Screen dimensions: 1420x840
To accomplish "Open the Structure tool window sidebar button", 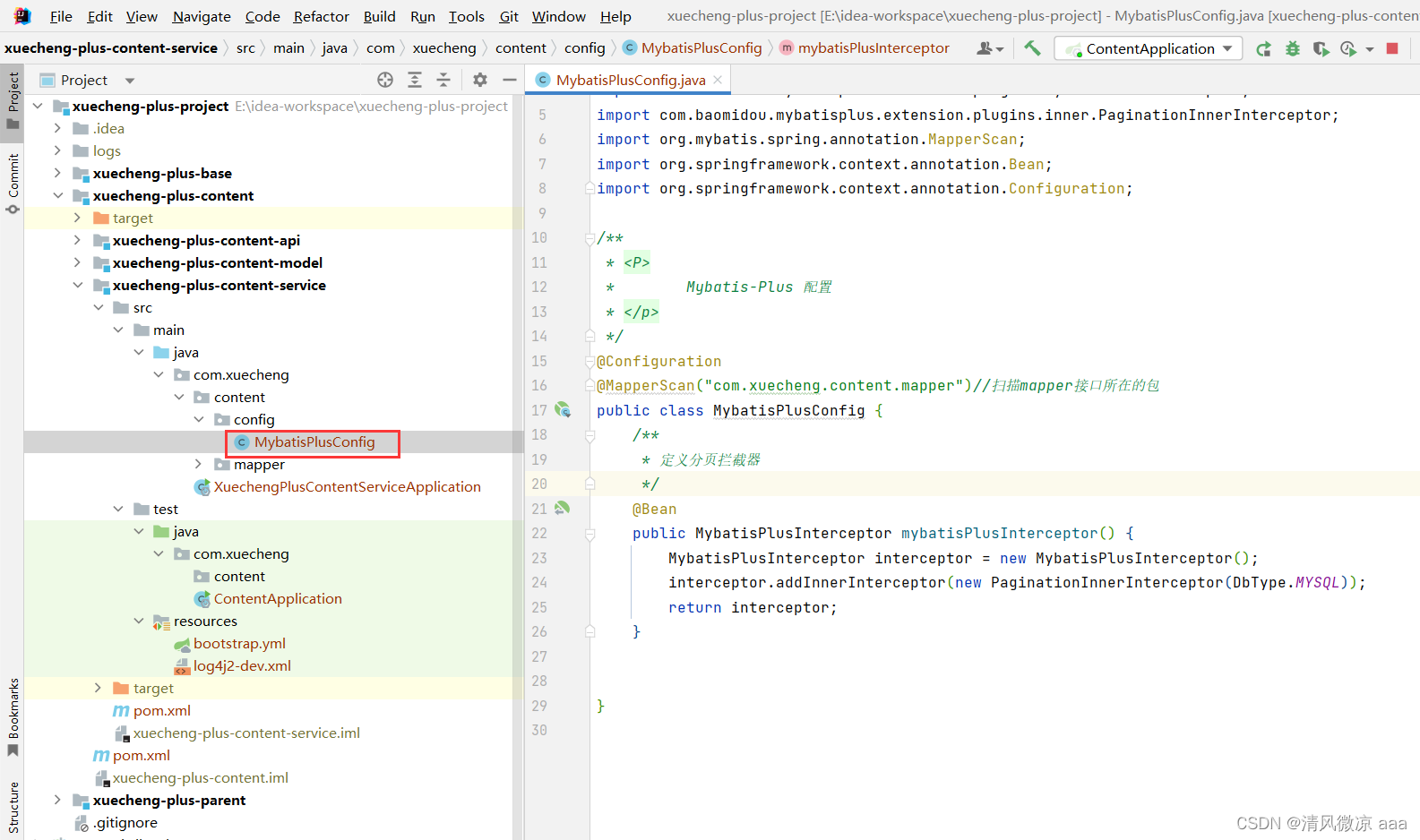I will (x=13, y=808).
